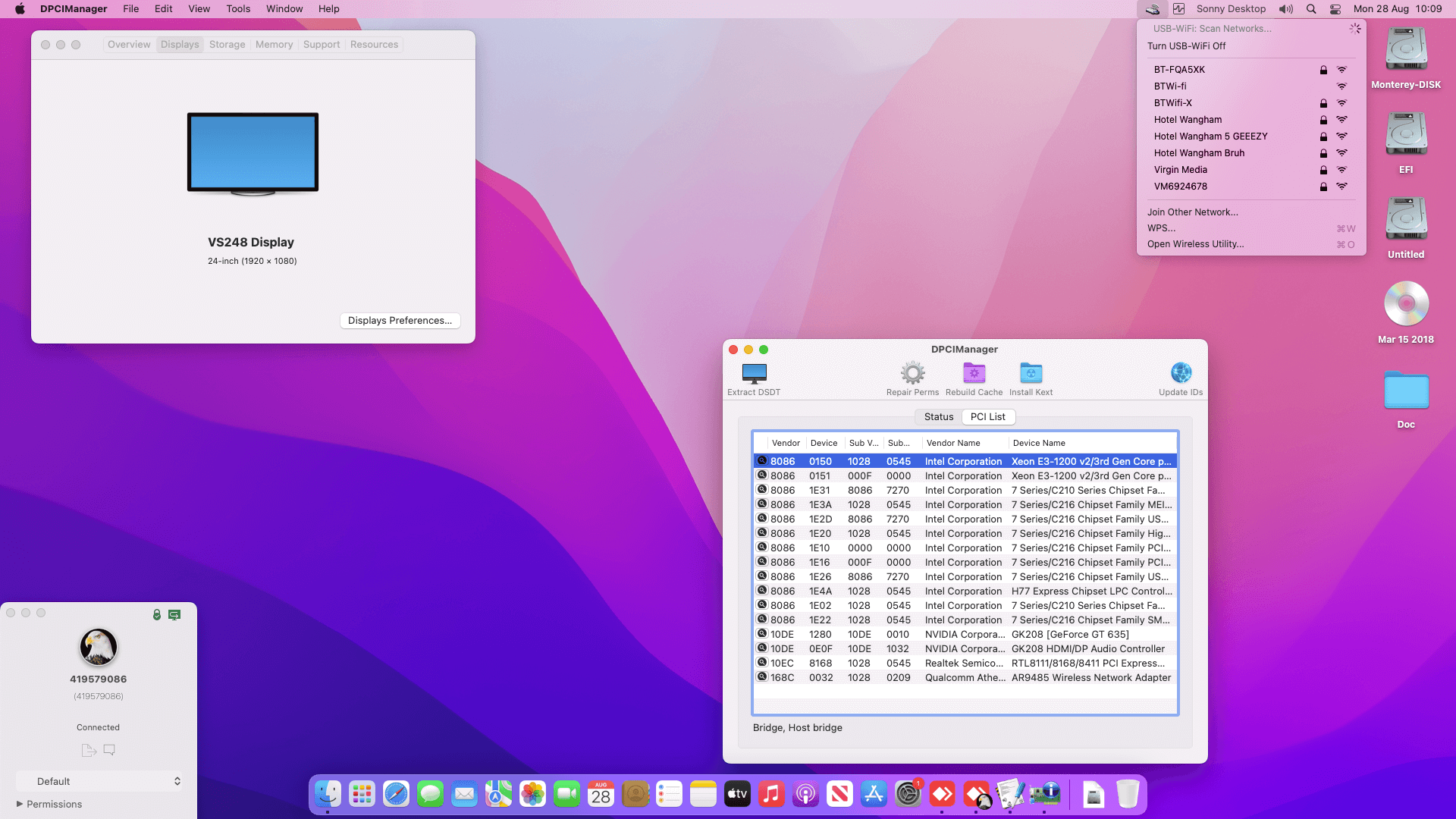Open the Tools menu

coord(237,9)
